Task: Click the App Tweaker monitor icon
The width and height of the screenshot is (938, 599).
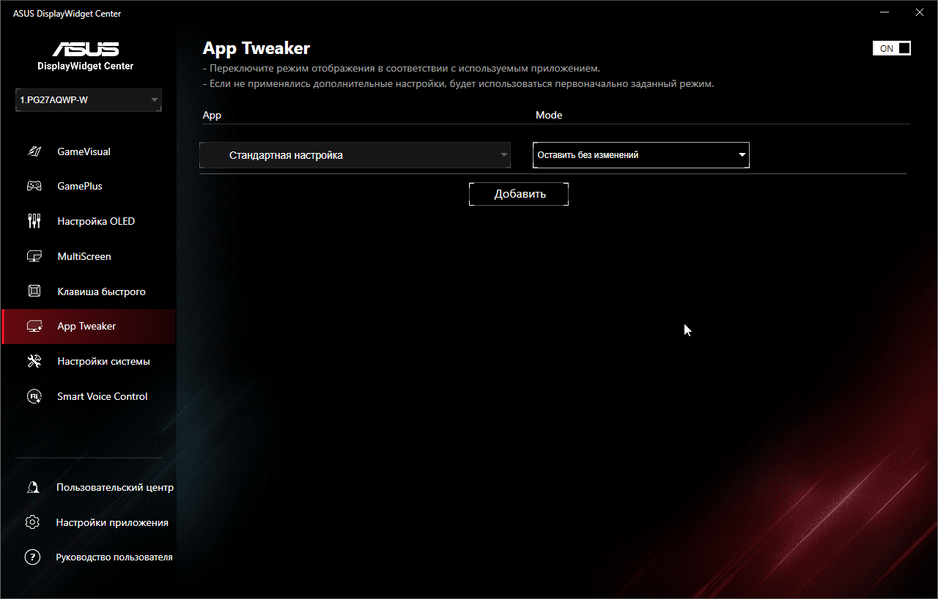Action: tap(34, 326)
